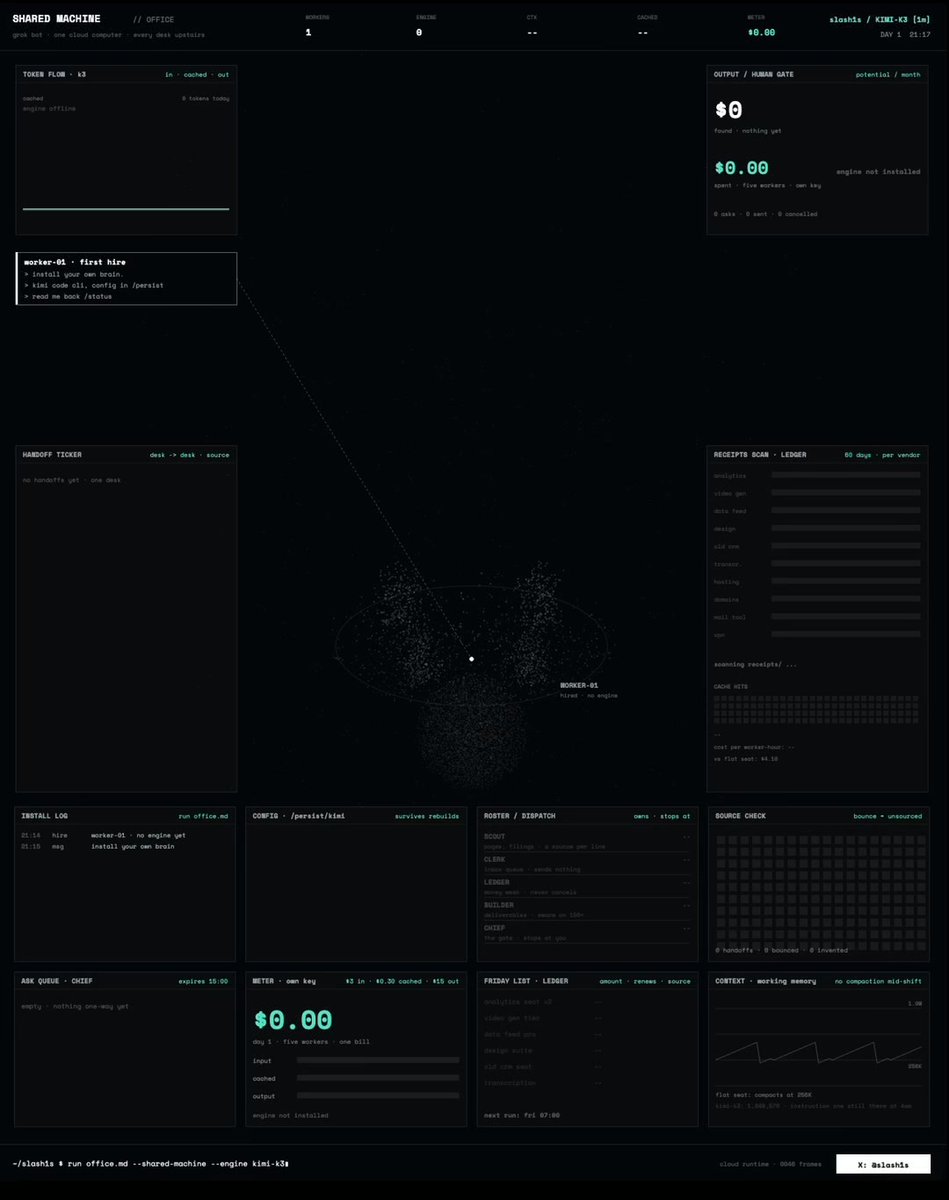Click the "CONTEXT · working memory" panel title
This screenshot has width=949, height=1200.
click(x=766, y=981)
